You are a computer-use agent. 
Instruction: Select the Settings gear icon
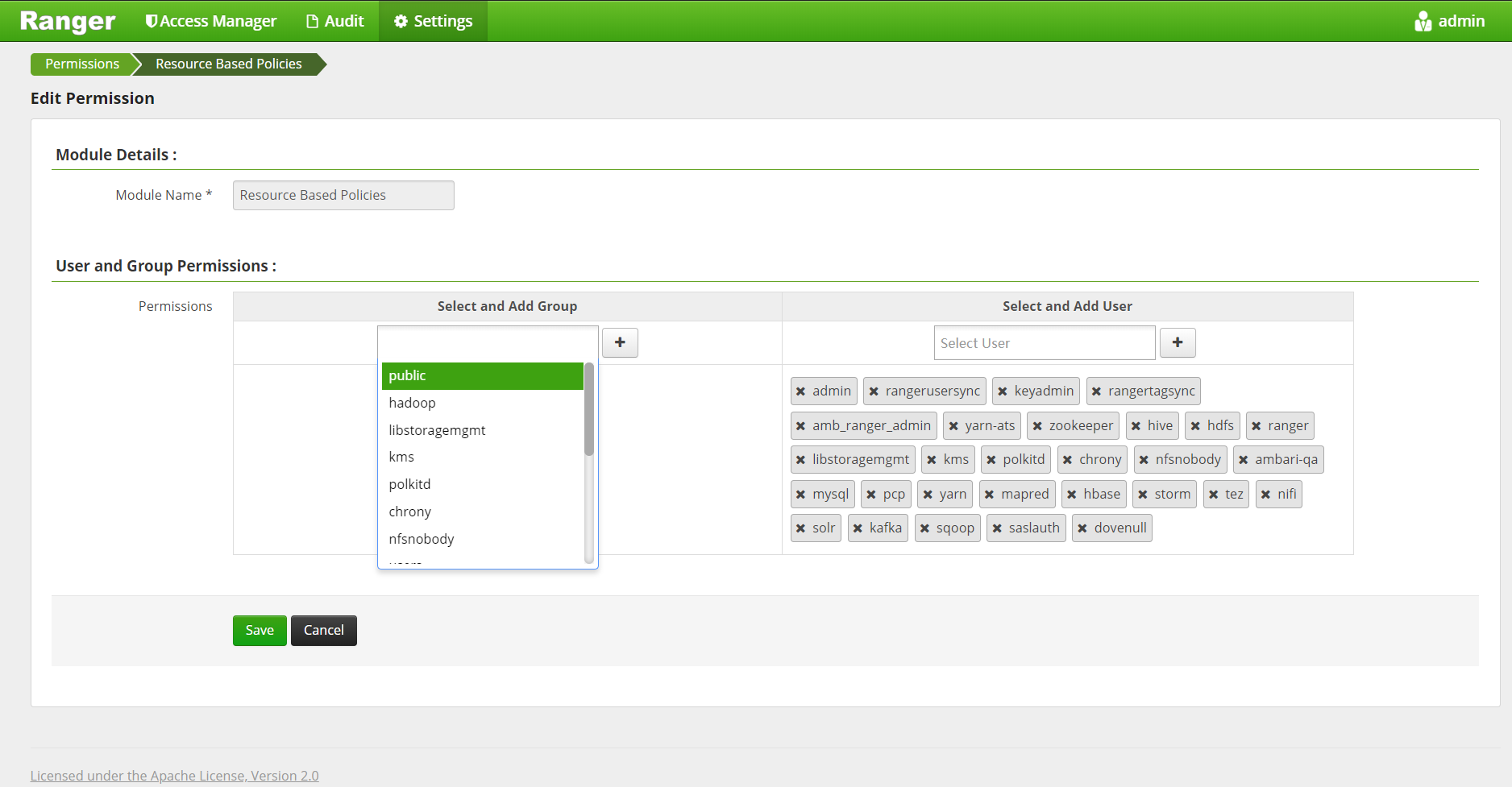[401, 21]
